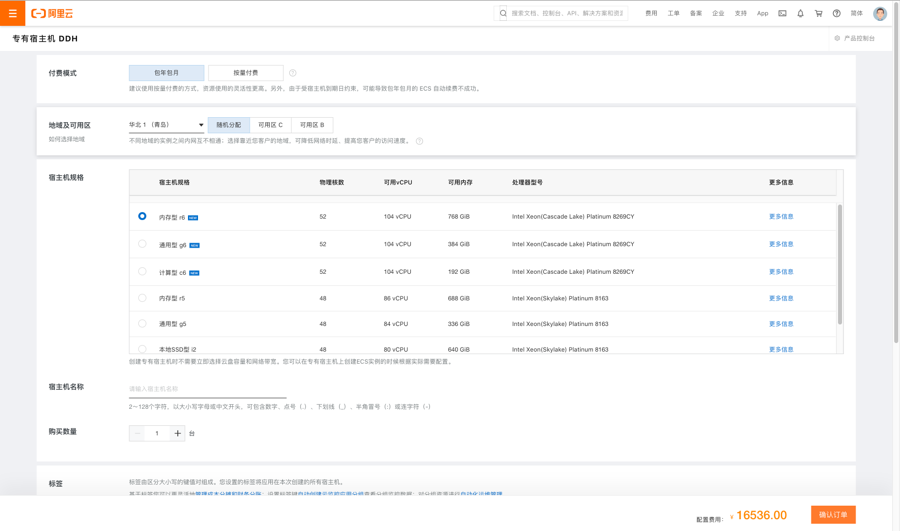The height and width of the screenshot is (531, 900).
Task: Click 更多信息 for 内存型 r5 row
Action: [781, 298]
